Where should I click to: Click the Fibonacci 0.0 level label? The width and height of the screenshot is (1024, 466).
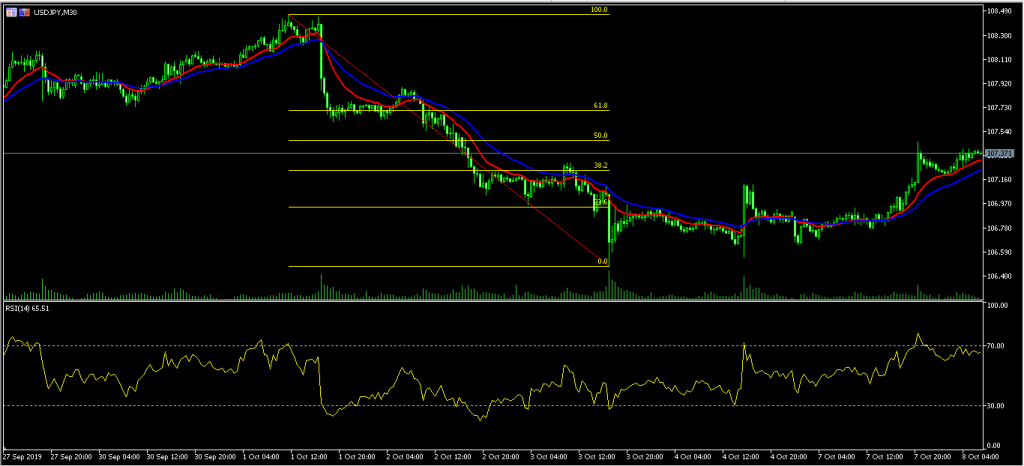click(602, 262)
